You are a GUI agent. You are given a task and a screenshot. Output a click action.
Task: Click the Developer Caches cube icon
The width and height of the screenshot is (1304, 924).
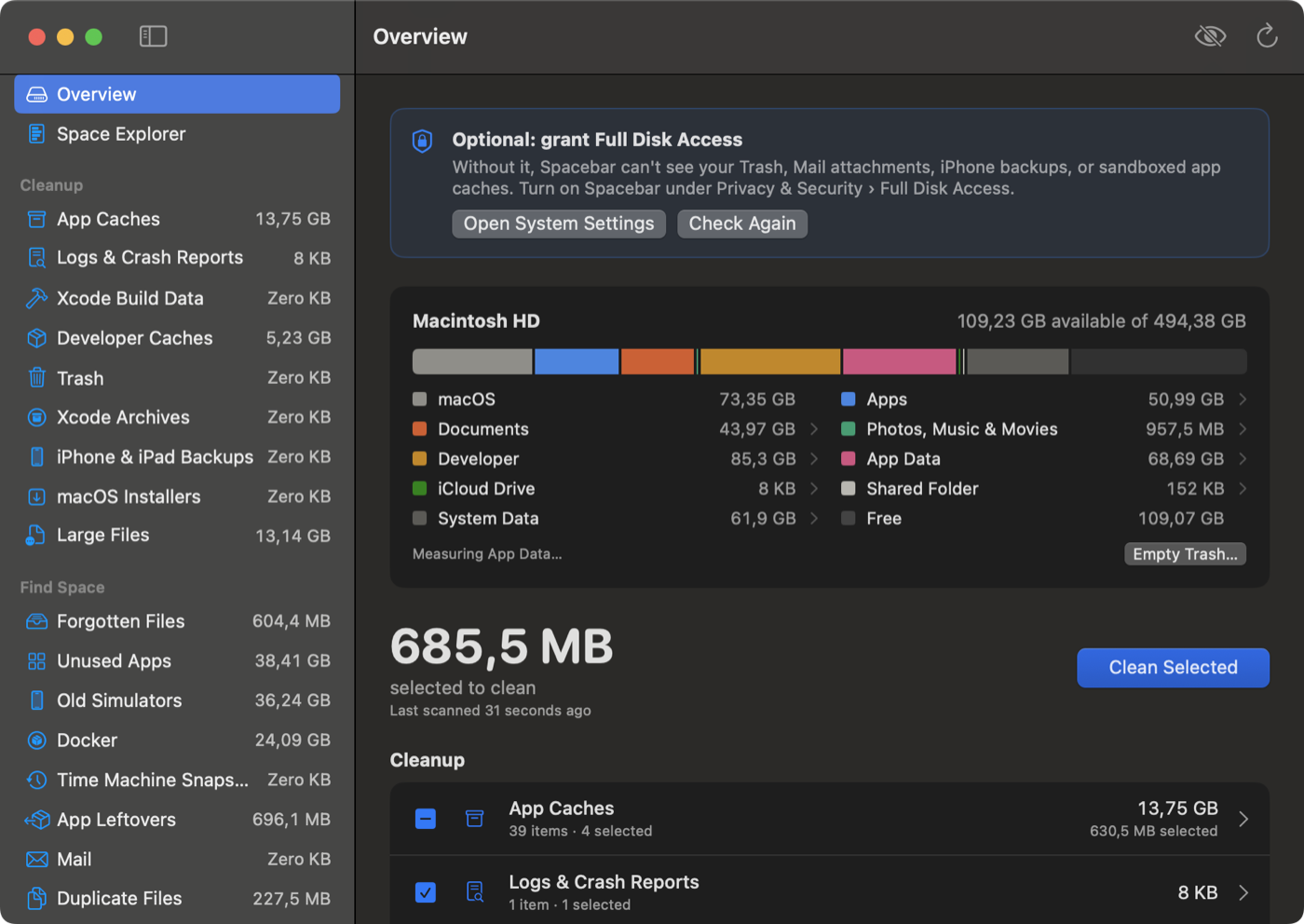pyautogui.click(x=36, y=338)
